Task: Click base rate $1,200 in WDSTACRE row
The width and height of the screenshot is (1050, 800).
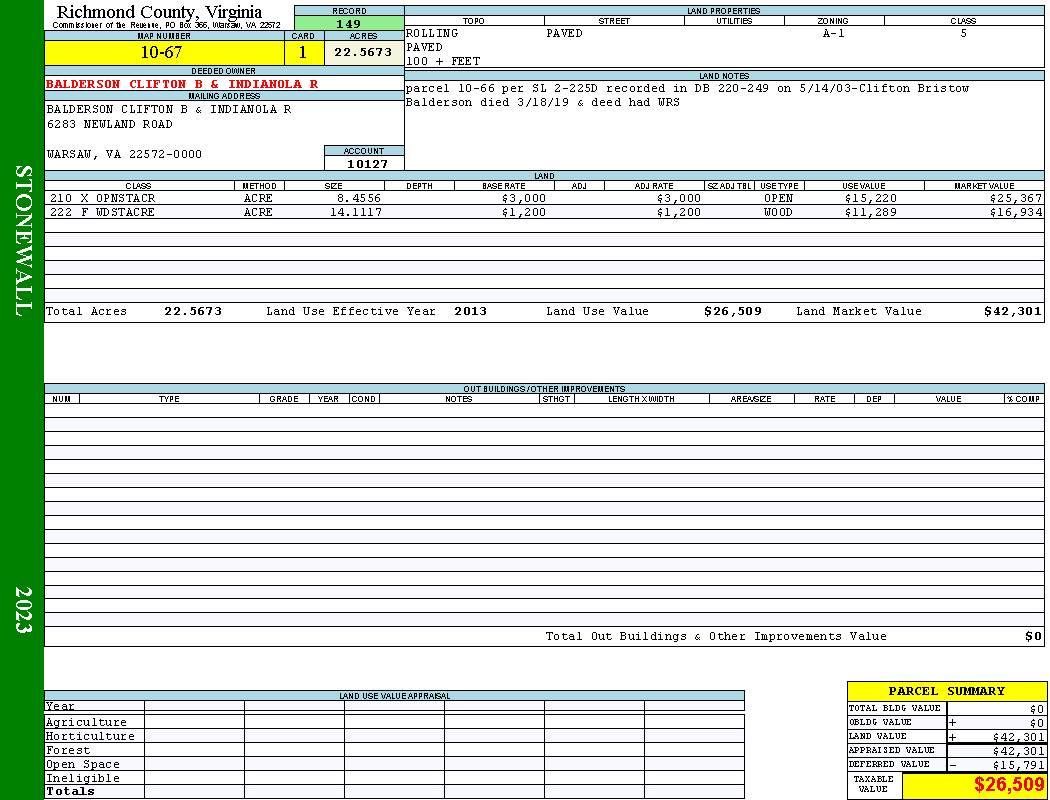Action: tap(524, 212)
